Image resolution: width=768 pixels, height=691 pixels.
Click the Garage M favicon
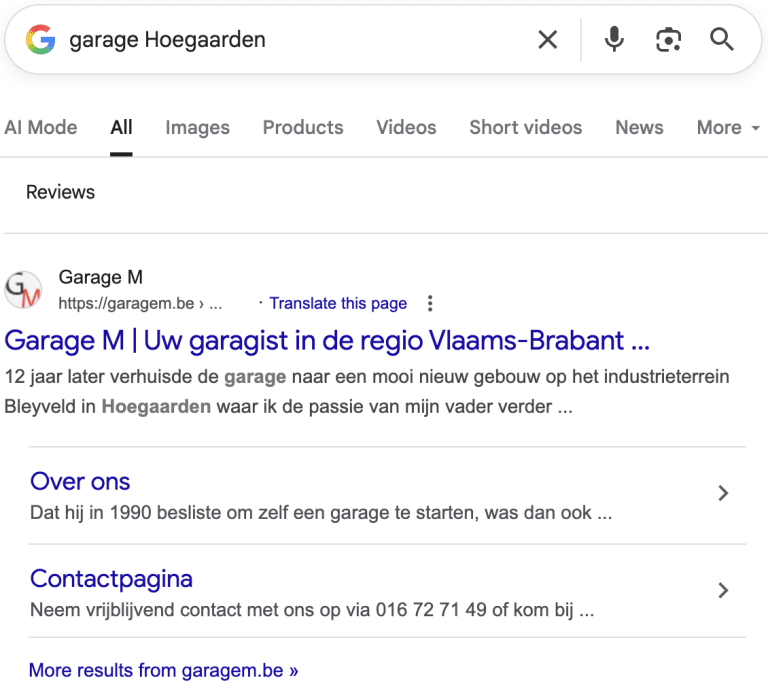coord(24,290)
